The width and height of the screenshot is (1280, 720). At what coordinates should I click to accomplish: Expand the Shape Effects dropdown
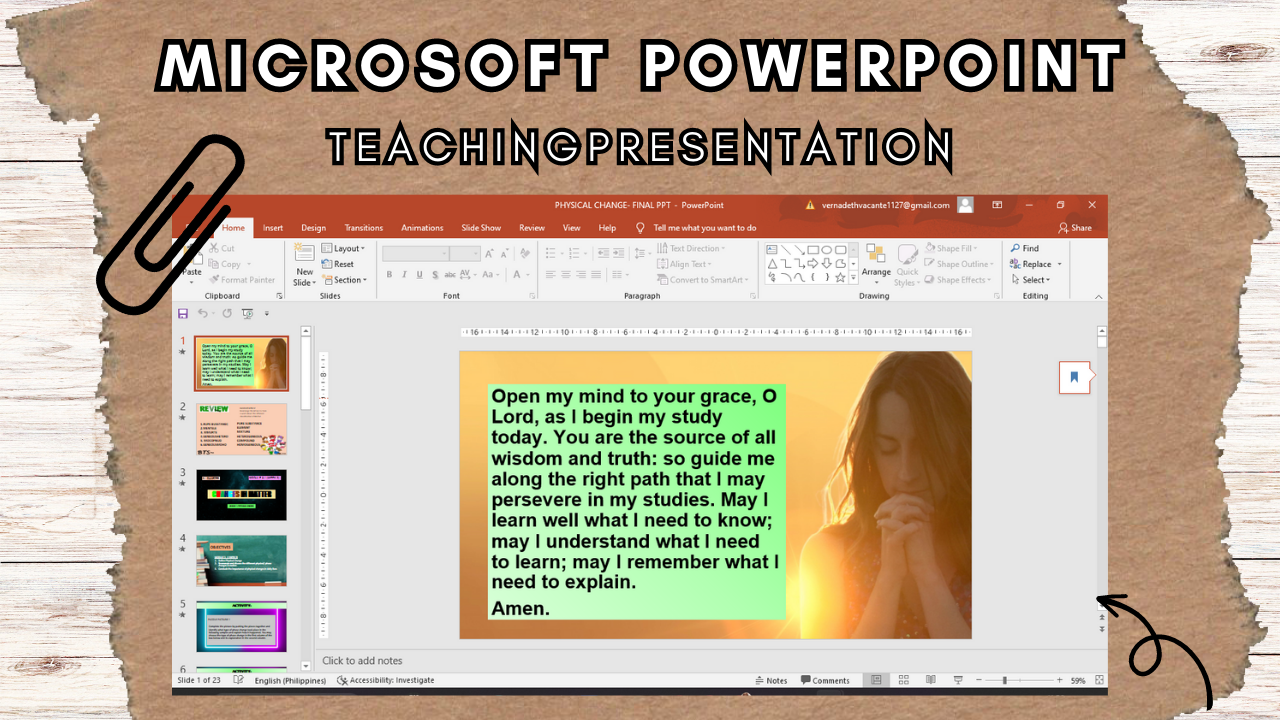[x=958, y=280]
